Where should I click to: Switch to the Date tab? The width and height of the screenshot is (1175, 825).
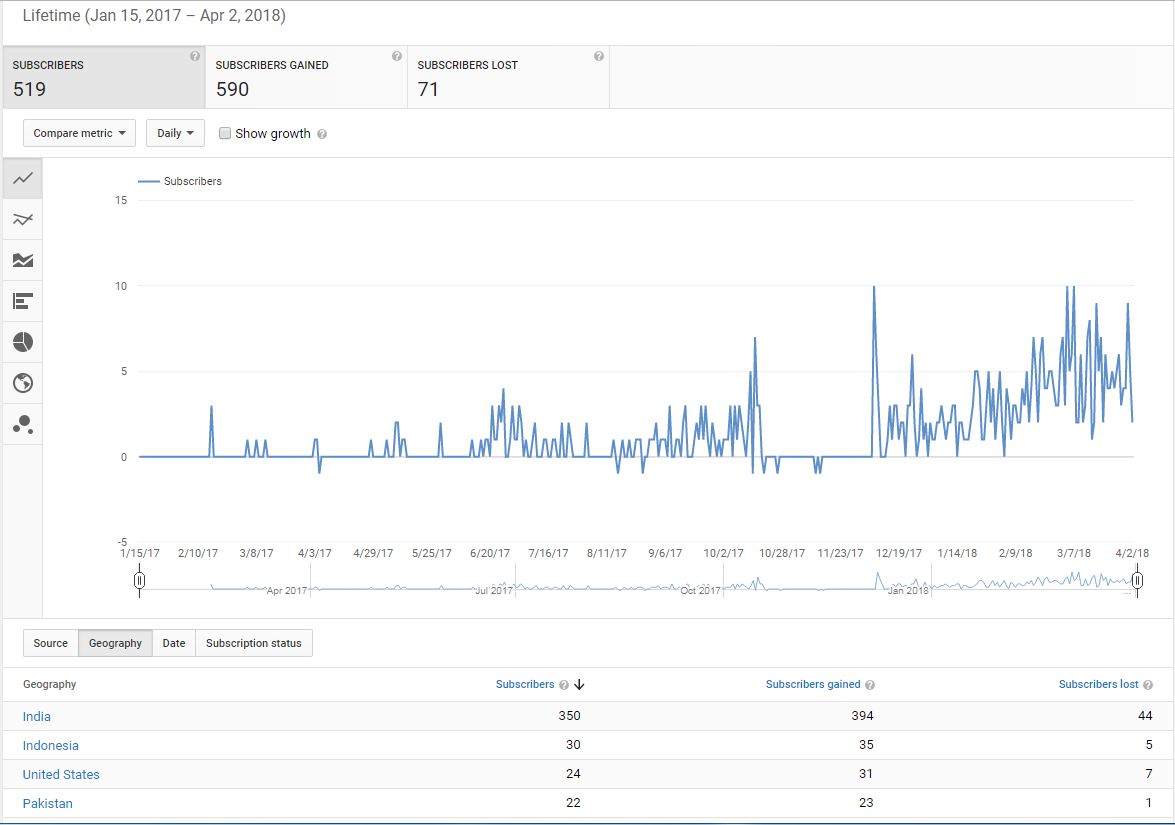point(174,643)
